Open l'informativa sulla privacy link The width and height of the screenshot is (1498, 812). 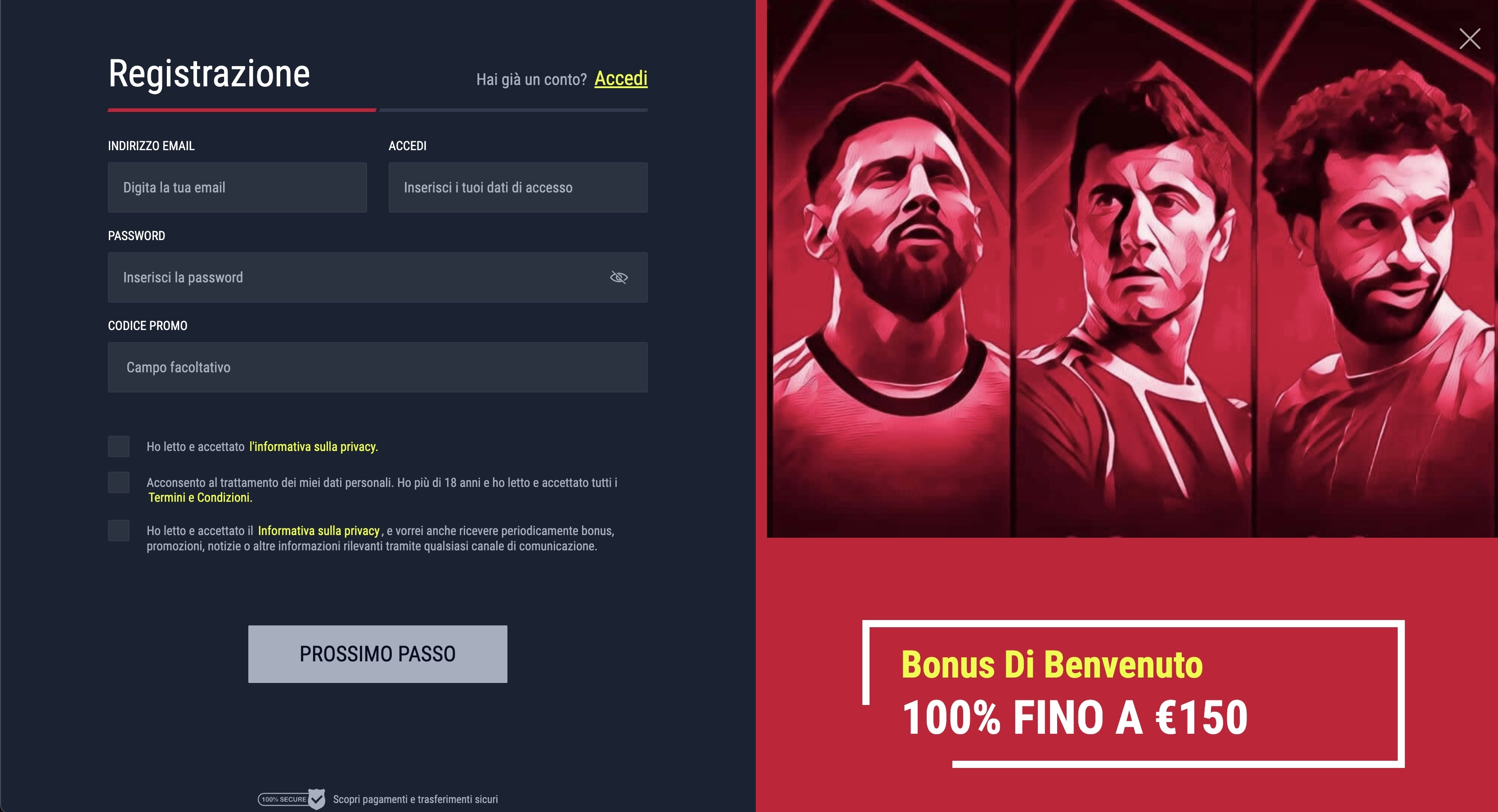(x=314, y=446)
